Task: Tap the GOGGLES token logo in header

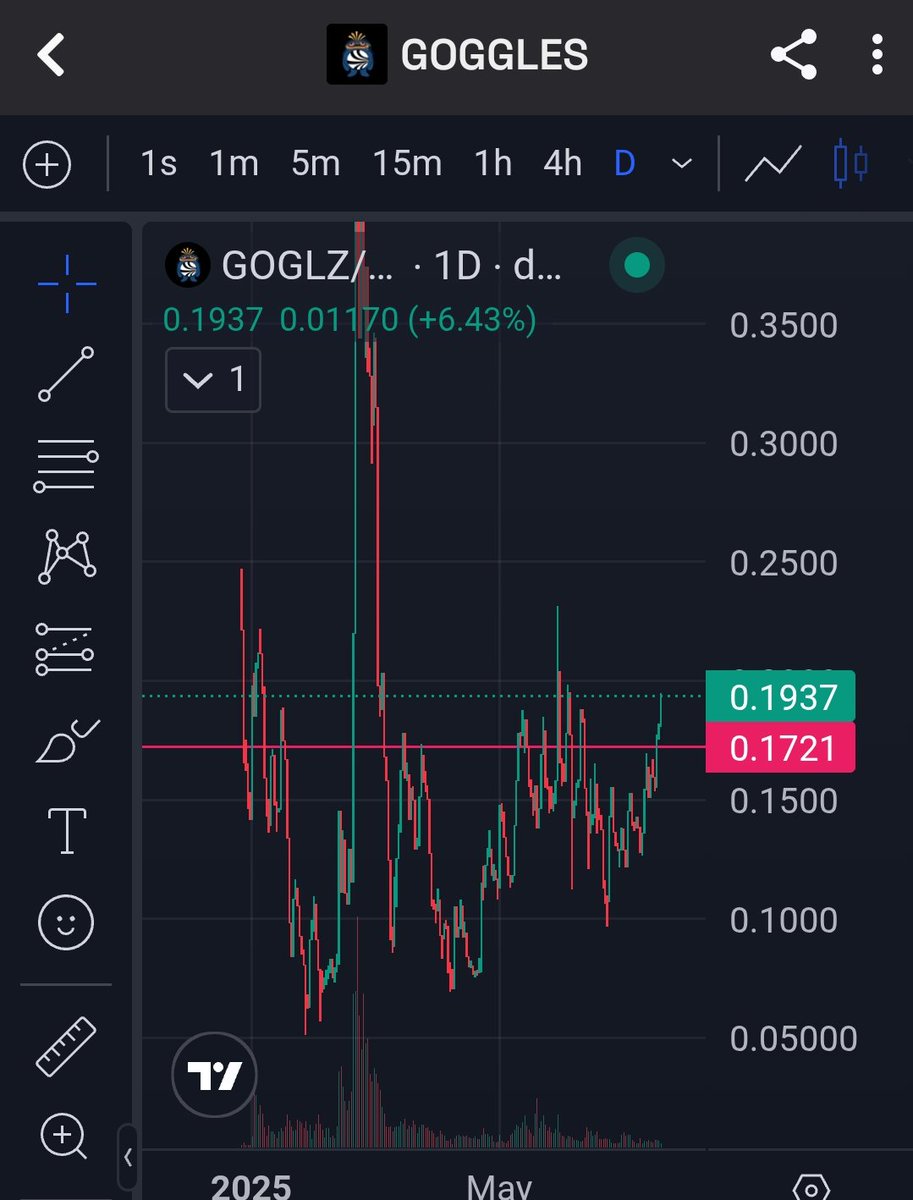Action: tap(356, 55)
